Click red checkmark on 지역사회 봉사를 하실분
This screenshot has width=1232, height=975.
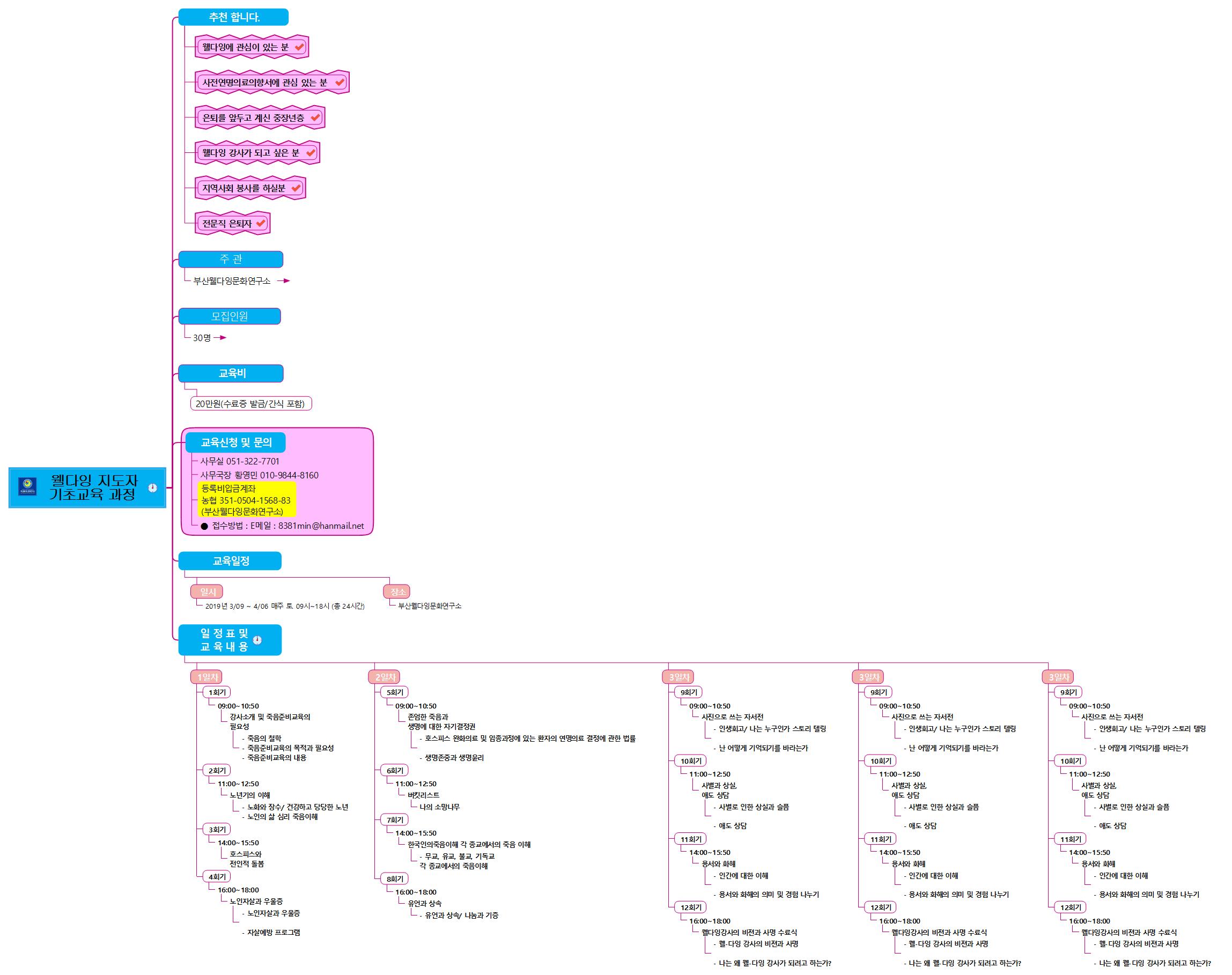tap(296, 188)
